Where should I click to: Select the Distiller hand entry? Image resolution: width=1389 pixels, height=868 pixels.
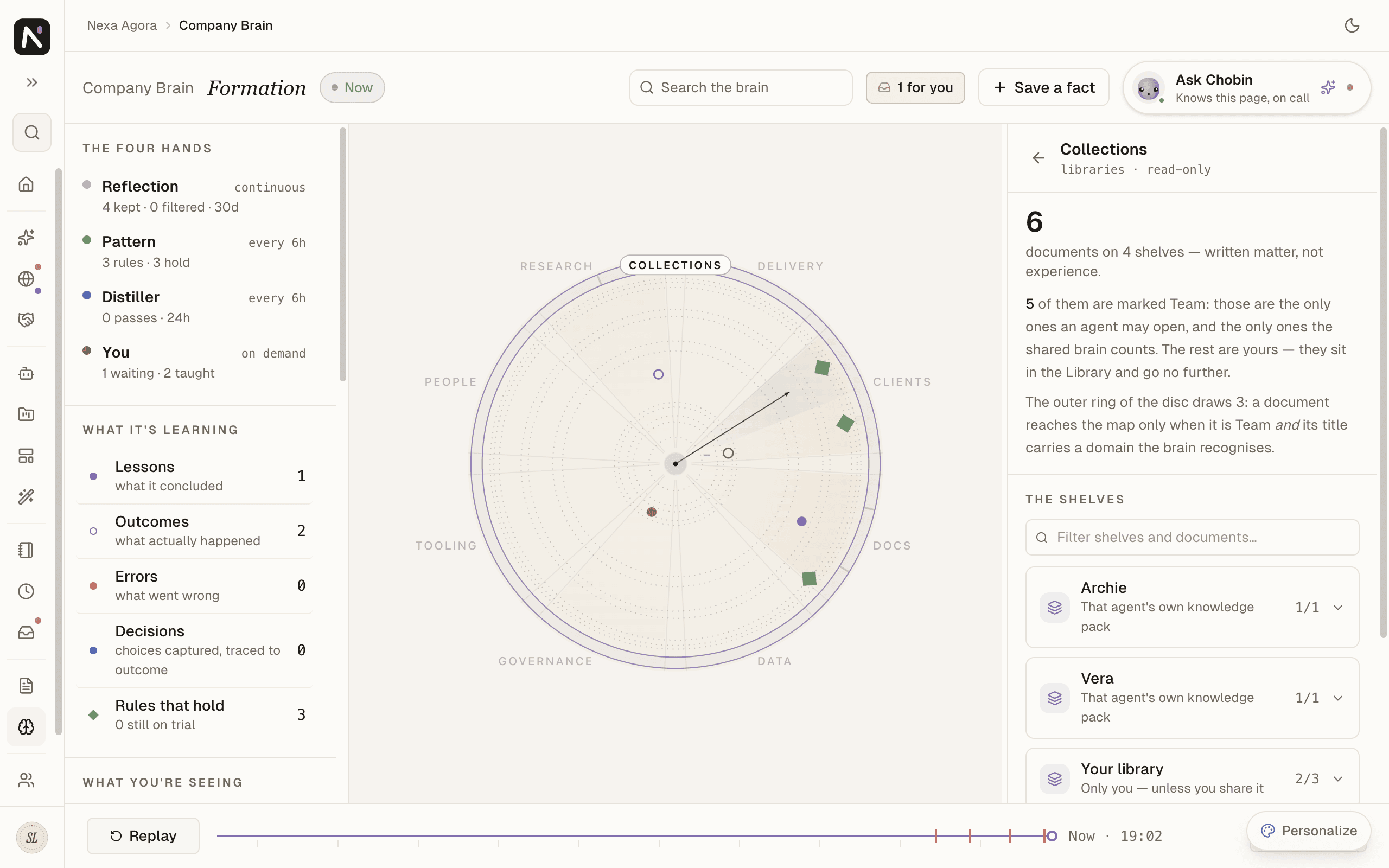(194, 307)
